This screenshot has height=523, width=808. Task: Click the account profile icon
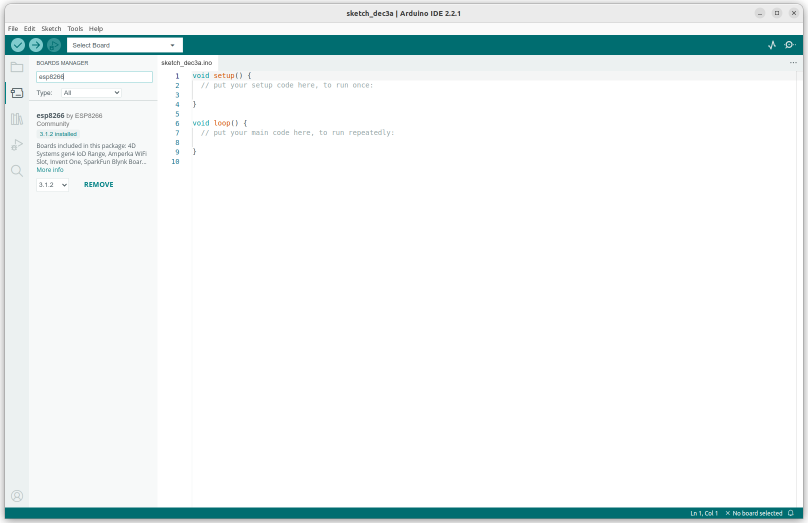coord(16,495)
